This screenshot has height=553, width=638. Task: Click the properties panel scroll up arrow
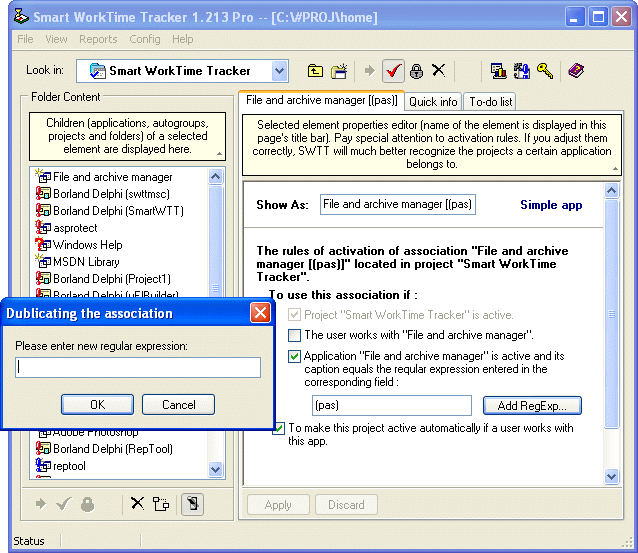[612, 190]
